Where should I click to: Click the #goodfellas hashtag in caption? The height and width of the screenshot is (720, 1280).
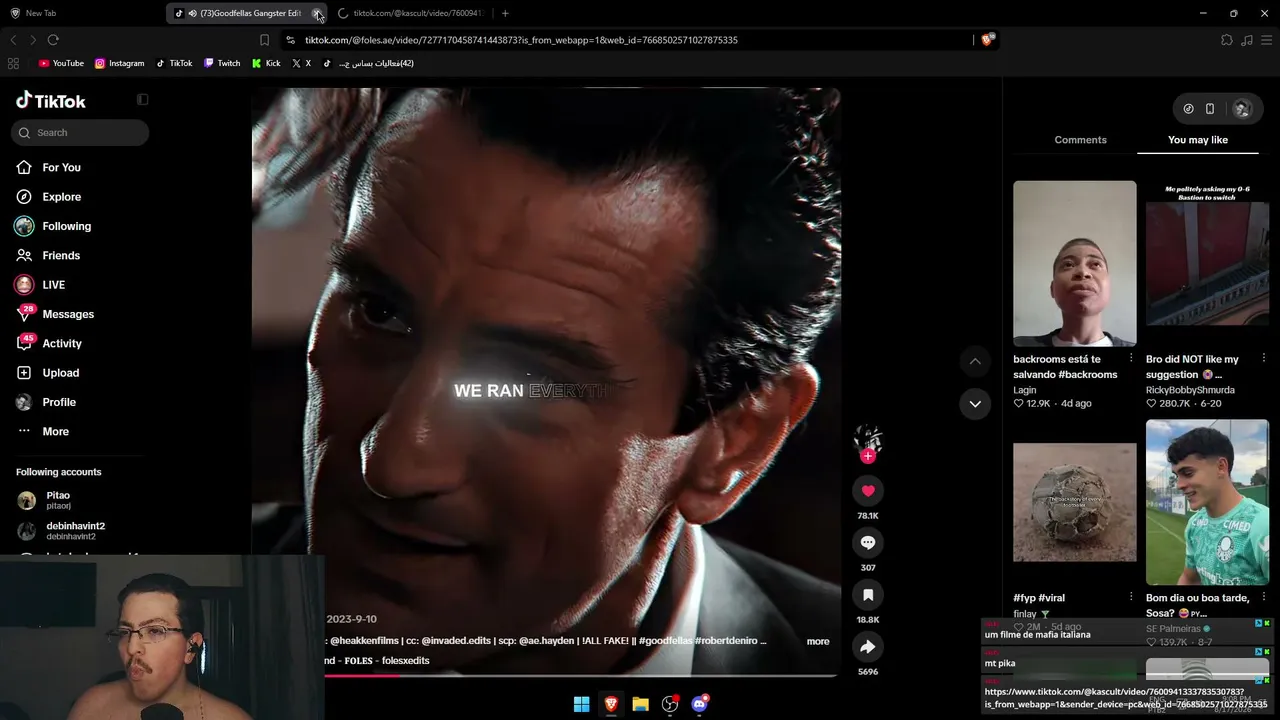click(x=666, y=640)
